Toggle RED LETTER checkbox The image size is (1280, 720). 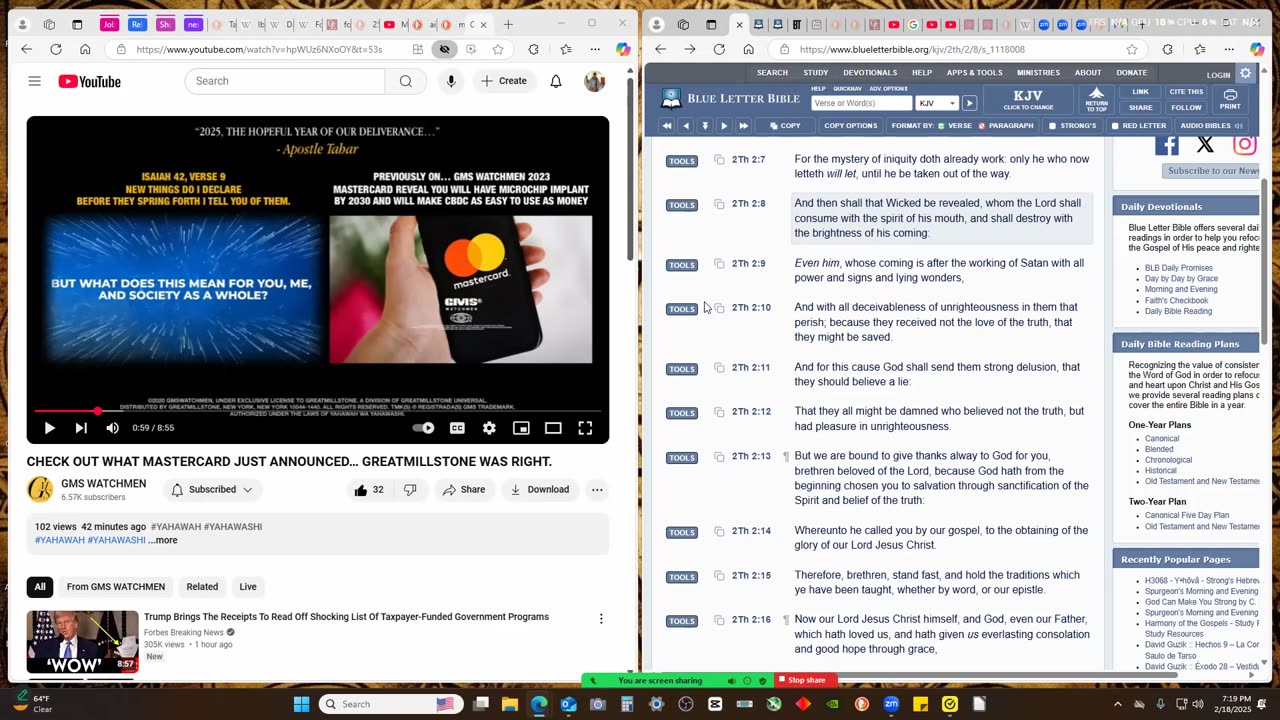pyautogui.click(x=1115, y=126)
